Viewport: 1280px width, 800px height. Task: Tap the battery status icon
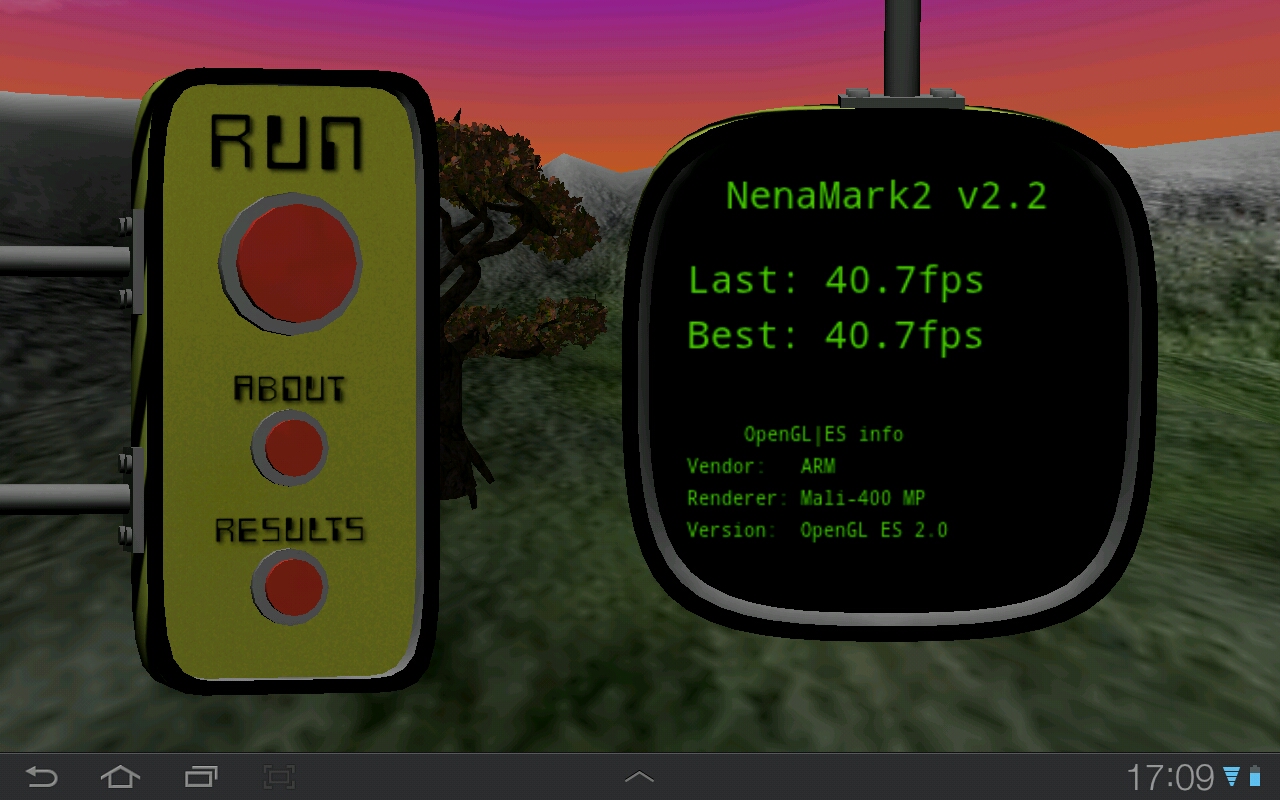1255,777
